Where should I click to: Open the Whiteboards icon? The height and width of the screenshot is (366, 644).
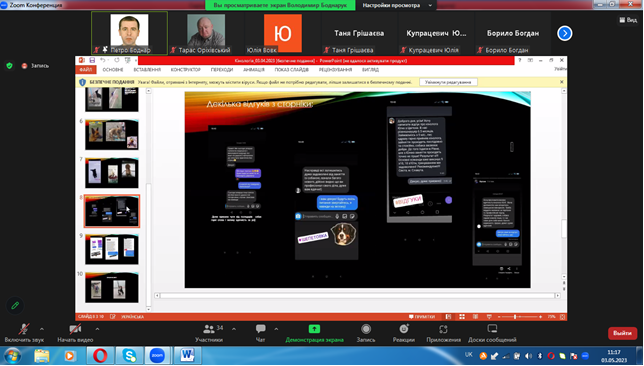[492, 329]
